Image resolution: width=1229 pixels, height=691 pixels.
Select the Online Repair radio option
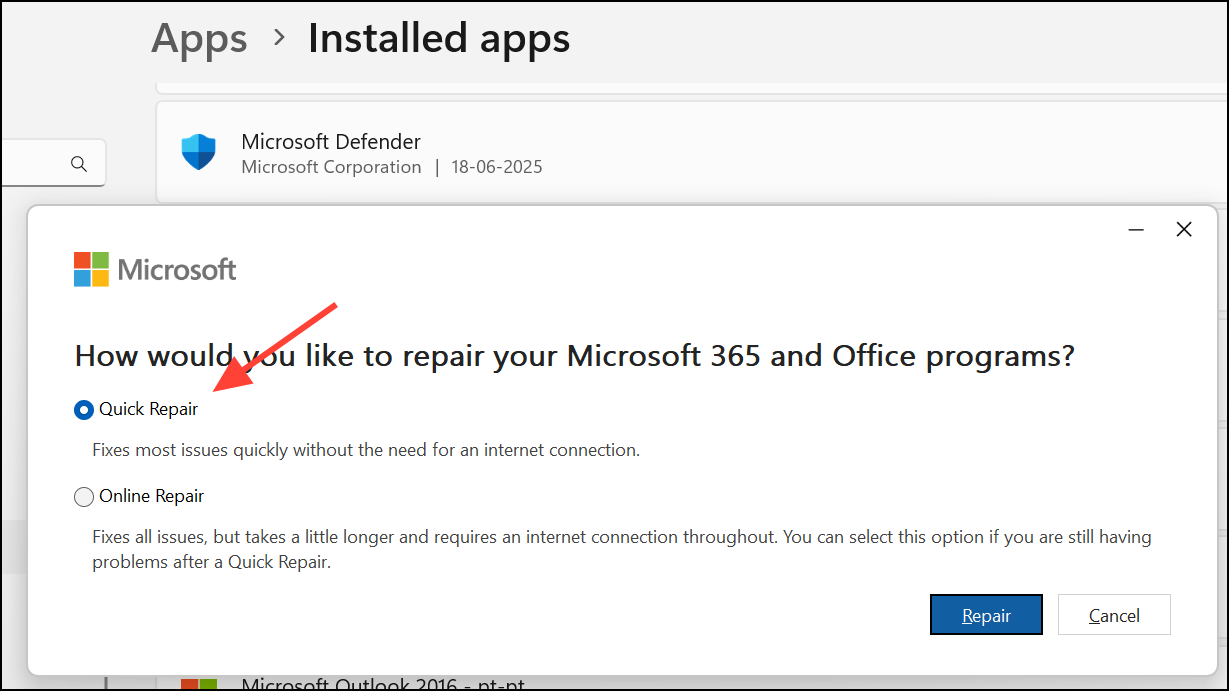(84, 496)
